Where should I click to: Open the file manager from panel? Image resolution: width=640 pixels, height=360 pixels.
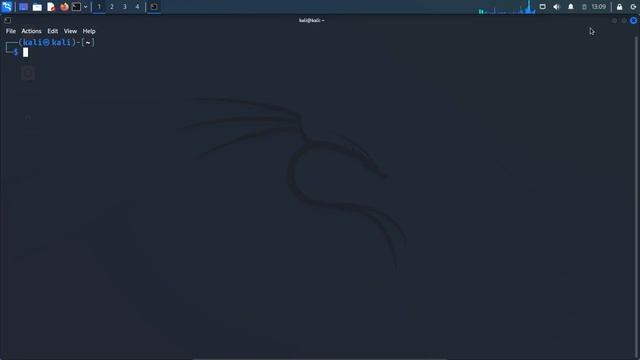(37, 7)
